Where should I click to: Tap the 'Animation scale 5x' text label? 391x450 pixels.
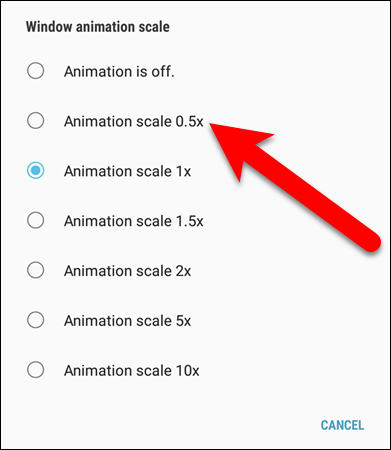[x=127, y=321]
